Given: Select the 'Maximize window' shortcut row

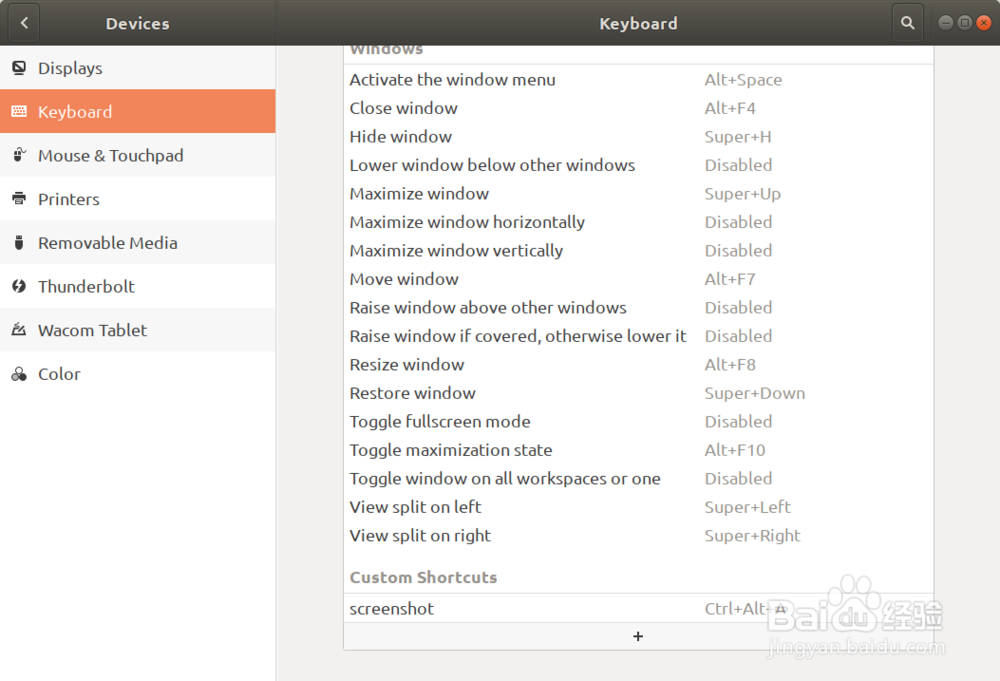Looking at the screenshot, I should tap(638, 193).
